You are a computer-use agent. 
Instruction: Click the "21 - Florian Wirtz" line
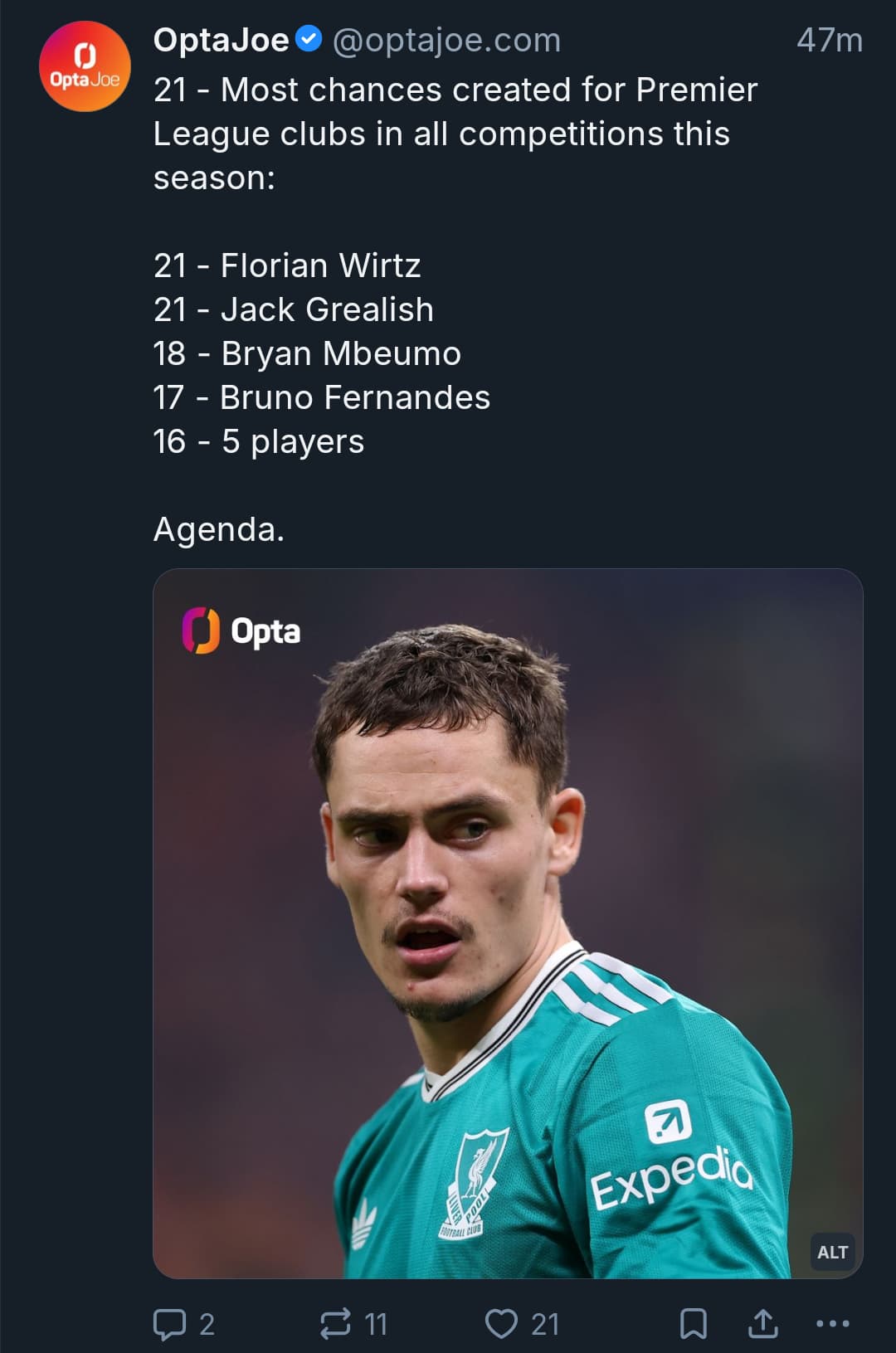[287, 265]
